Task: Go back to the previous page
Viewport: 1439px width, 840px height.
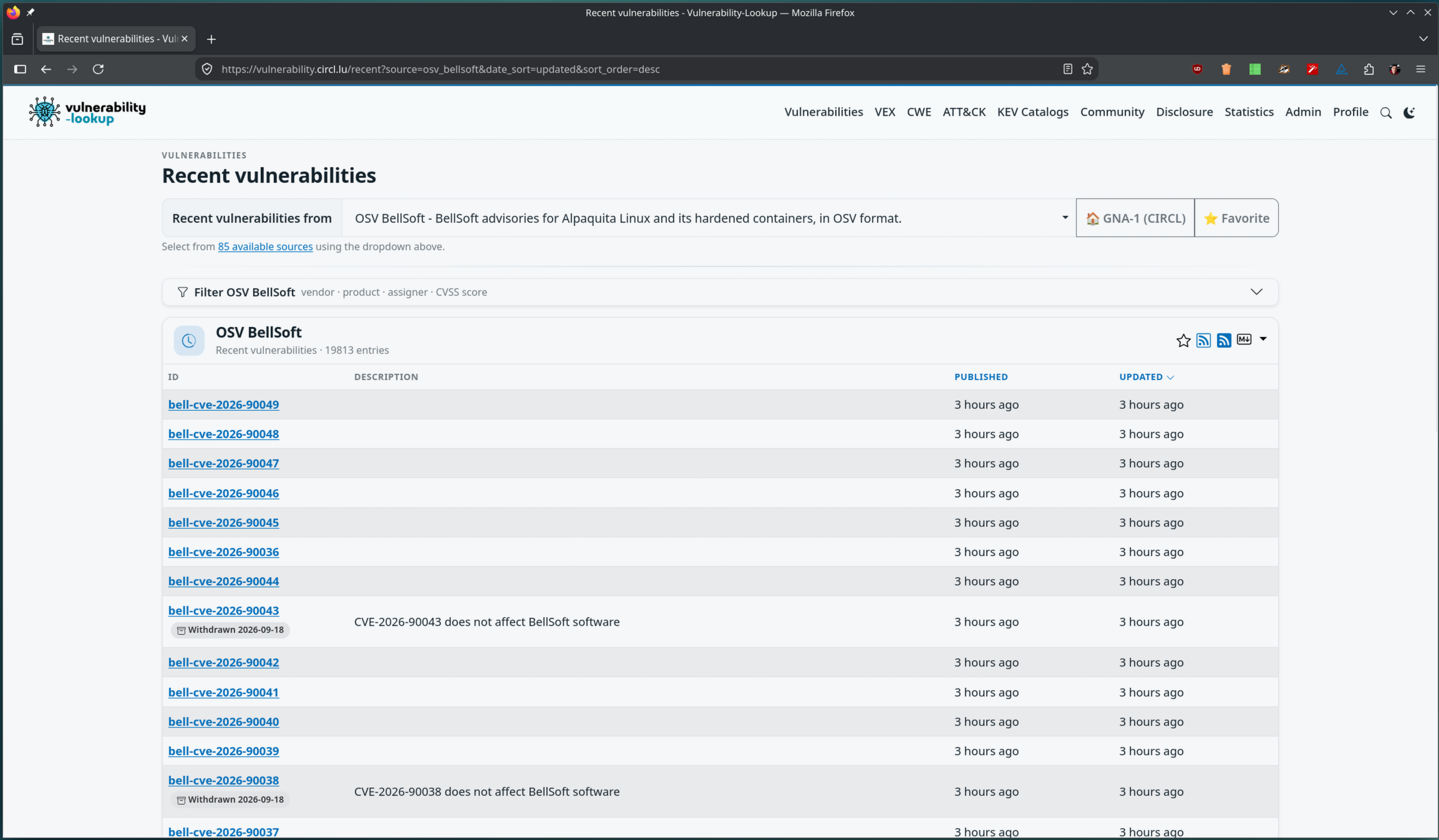Action: tap(46, 69)
